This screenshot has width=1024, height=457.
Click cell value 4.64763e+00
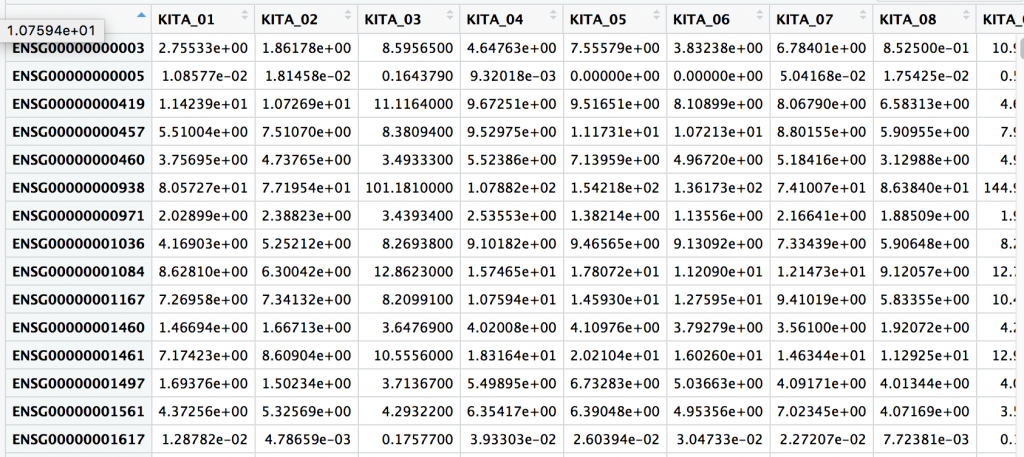coord(512,48)
